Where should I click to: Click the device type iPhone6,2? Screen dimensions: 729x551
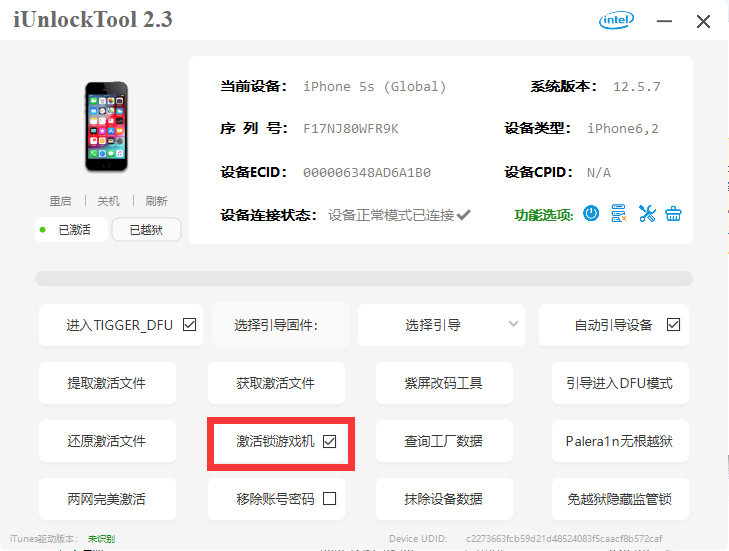coord(623,129)
